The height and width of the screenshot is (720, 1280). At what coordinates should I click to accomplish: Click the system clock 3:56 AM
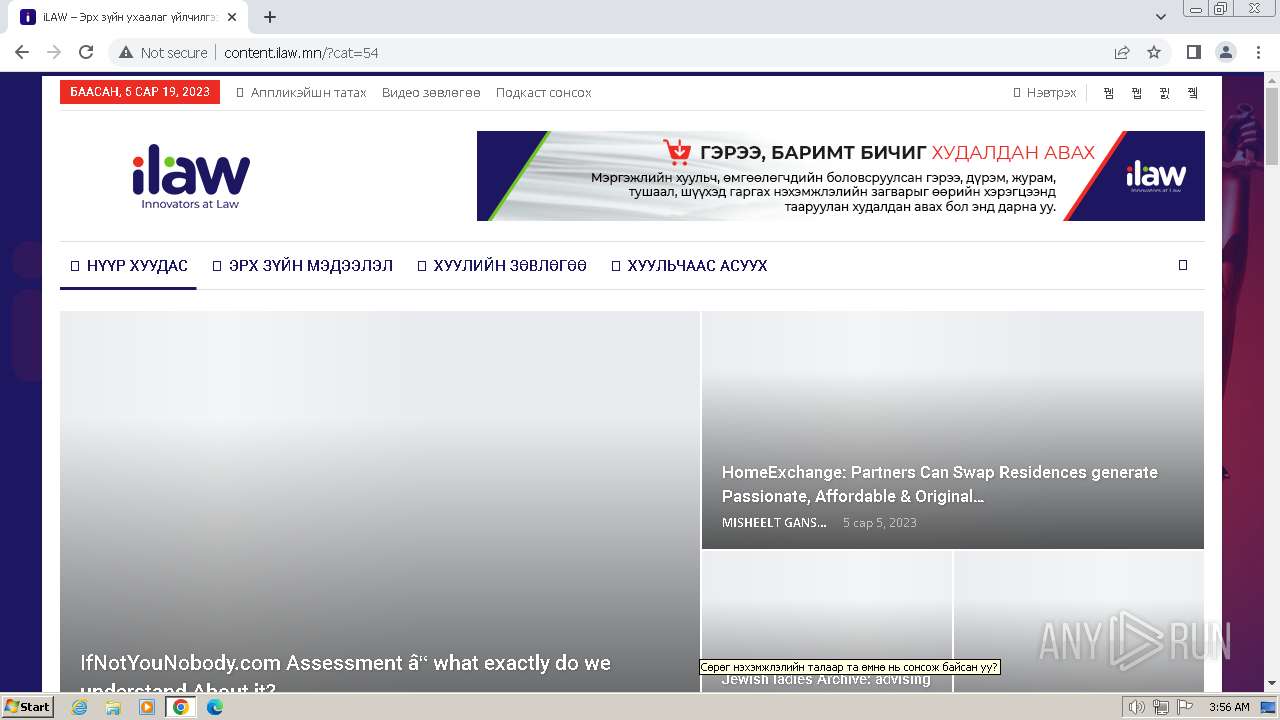1228,707
